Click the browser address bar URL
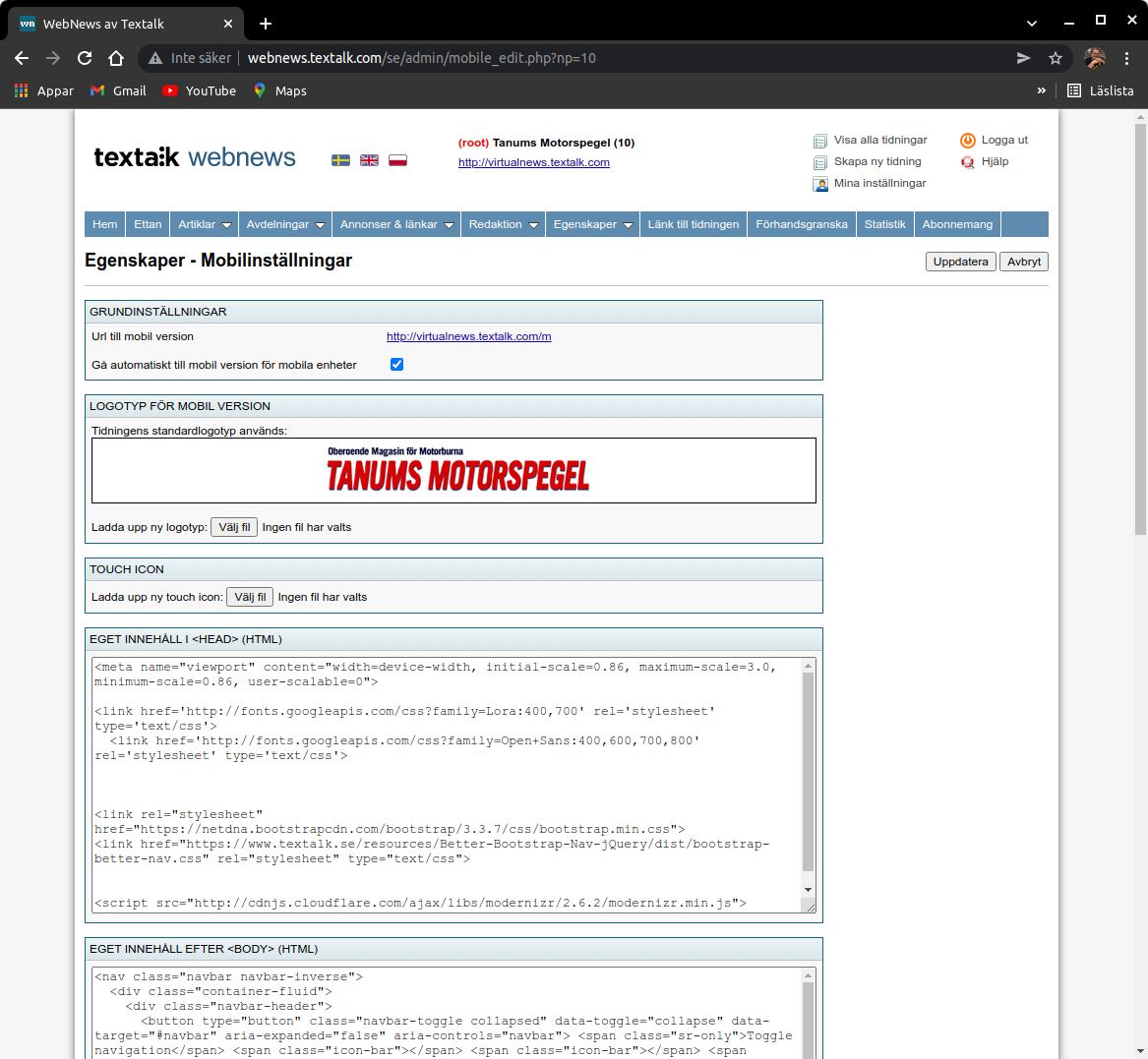 (422, 58)
